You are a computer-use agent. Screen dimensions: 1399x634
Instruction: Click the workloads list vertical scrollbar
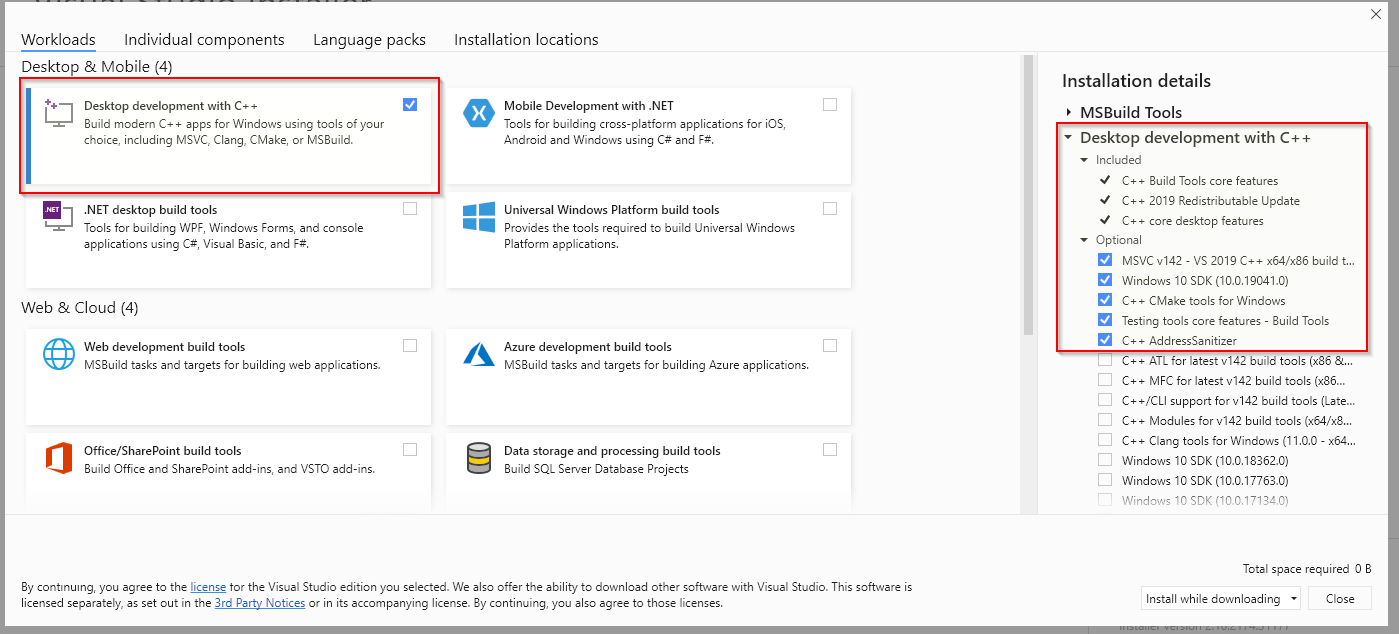click(1027, 195)
